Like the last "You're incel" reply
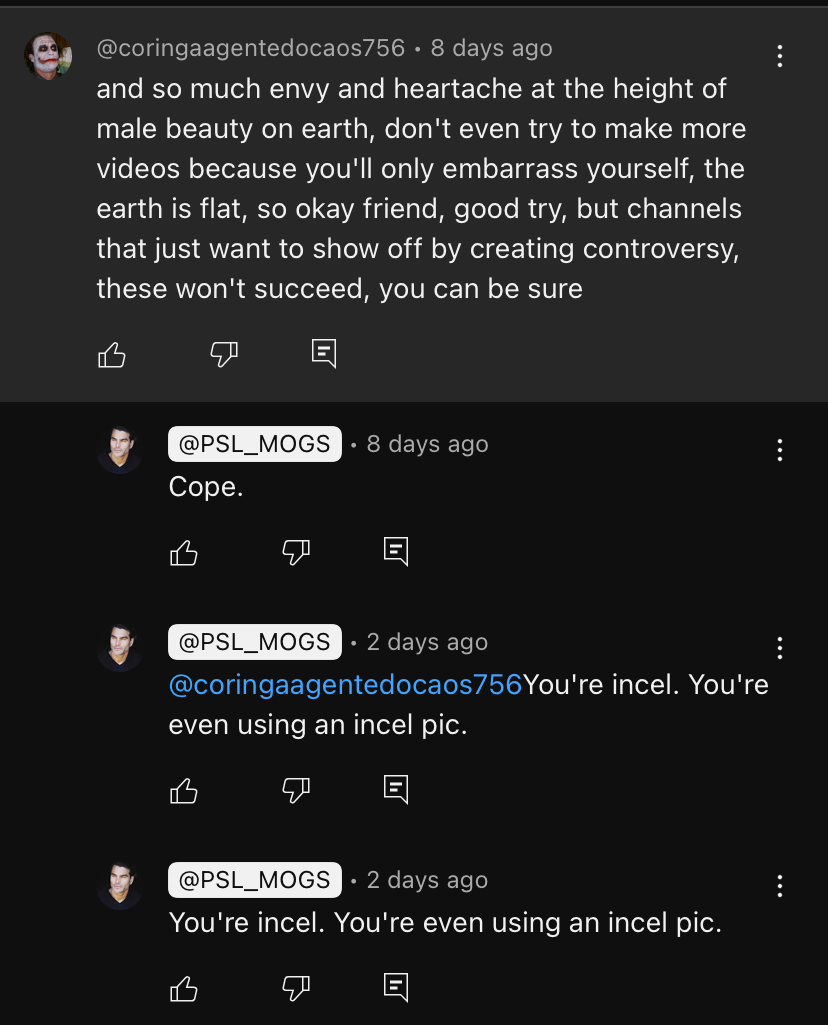This screenshot has width=828, height=1025. tap(184, 989)
